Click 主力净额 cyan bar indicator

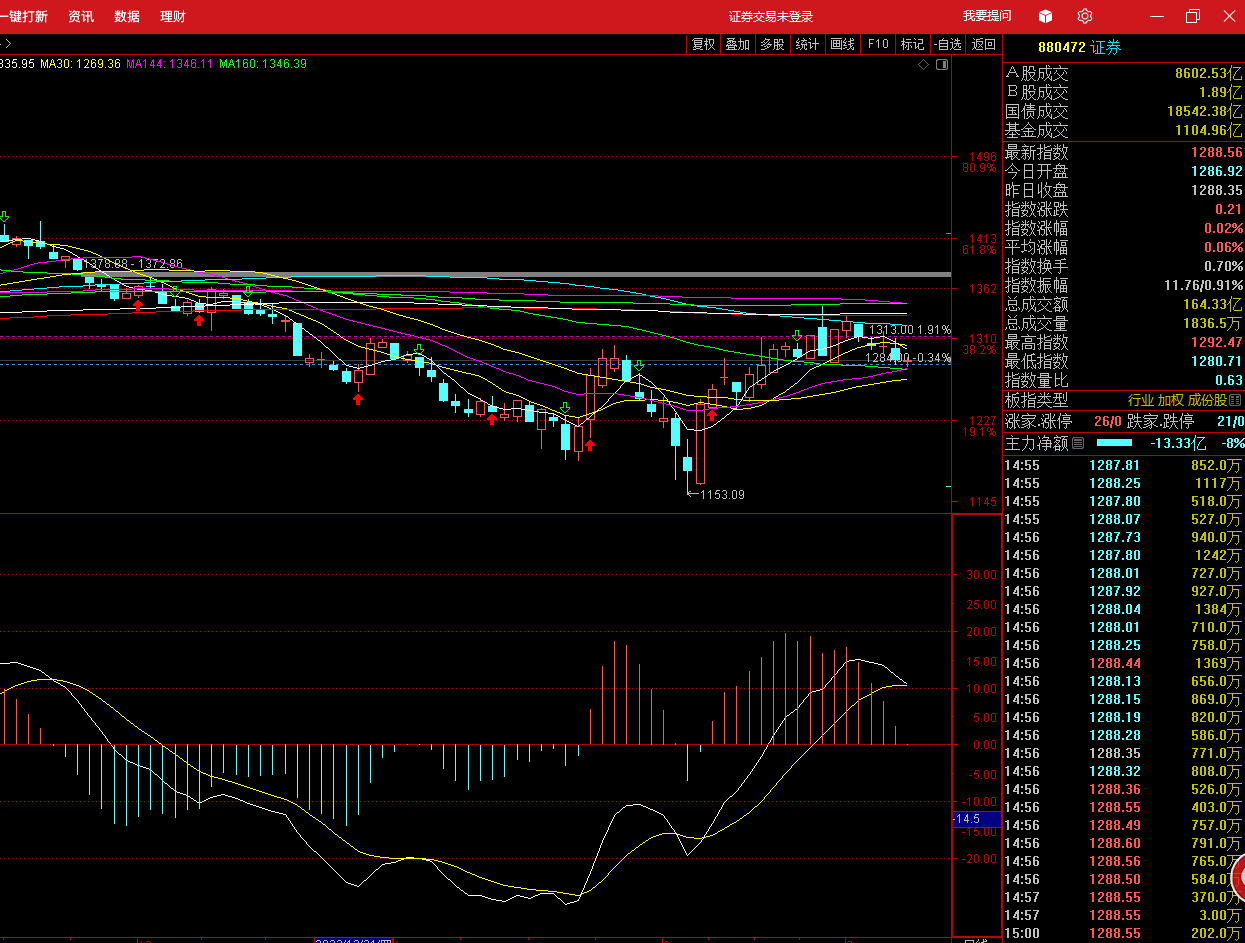[1114, 442]
